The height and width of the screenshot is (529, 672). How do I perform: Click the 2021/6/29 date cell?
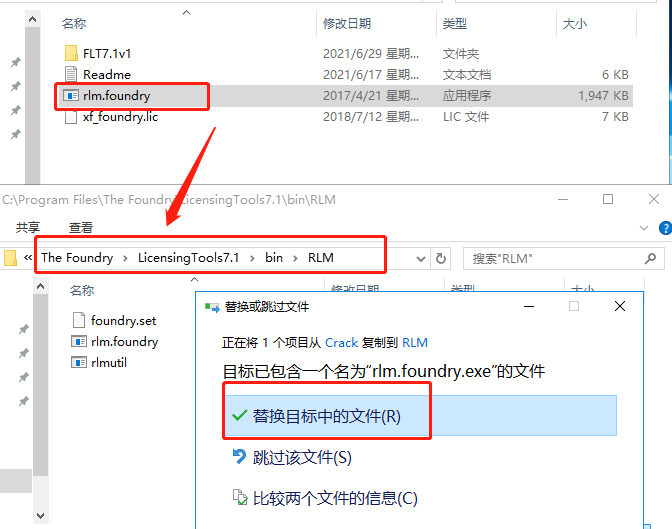tap(371, 54)
